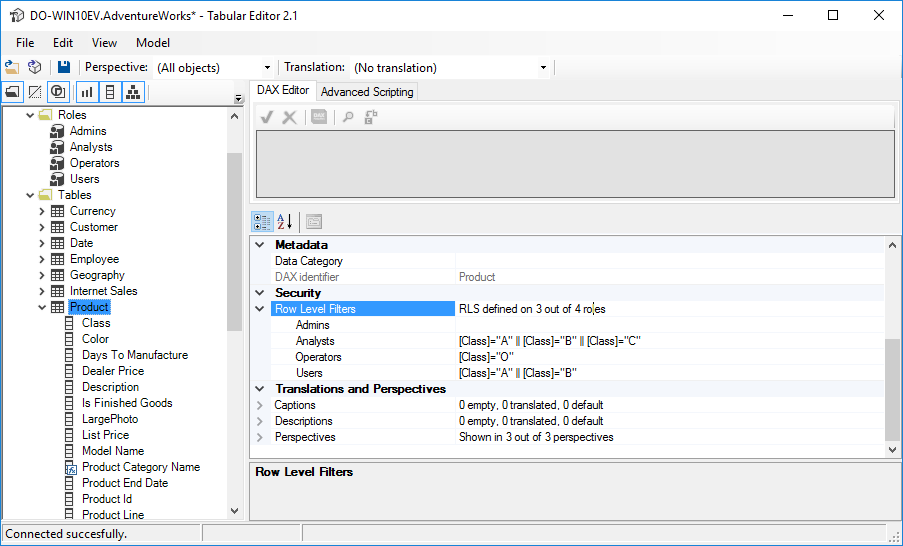This screenshot has height=546, width=903.
Task: Expand the Currency table
Action: pyautogui.click(x=41, y=211)
